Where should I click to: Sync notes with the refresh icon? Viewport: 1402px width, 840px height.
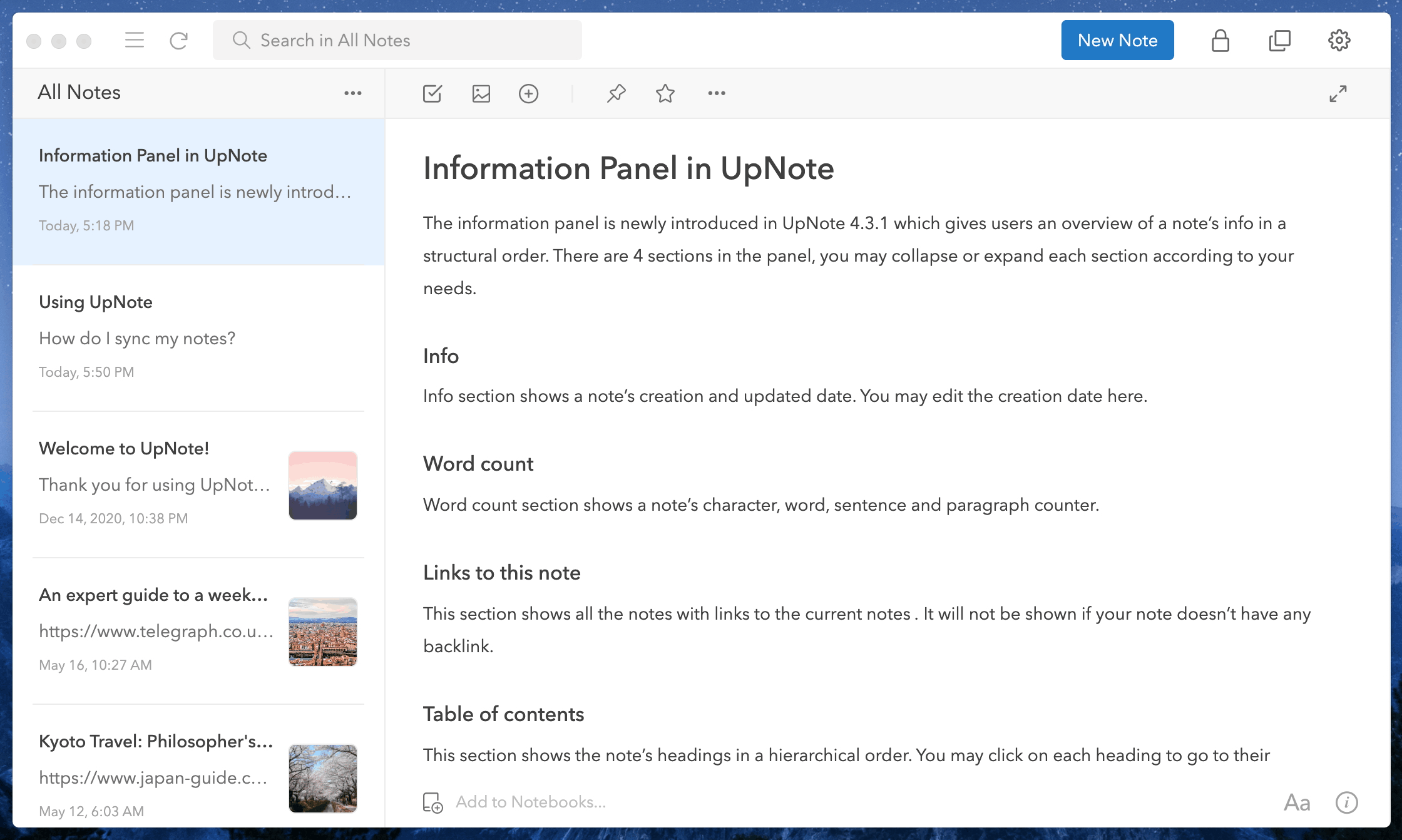tap(179, 40)
